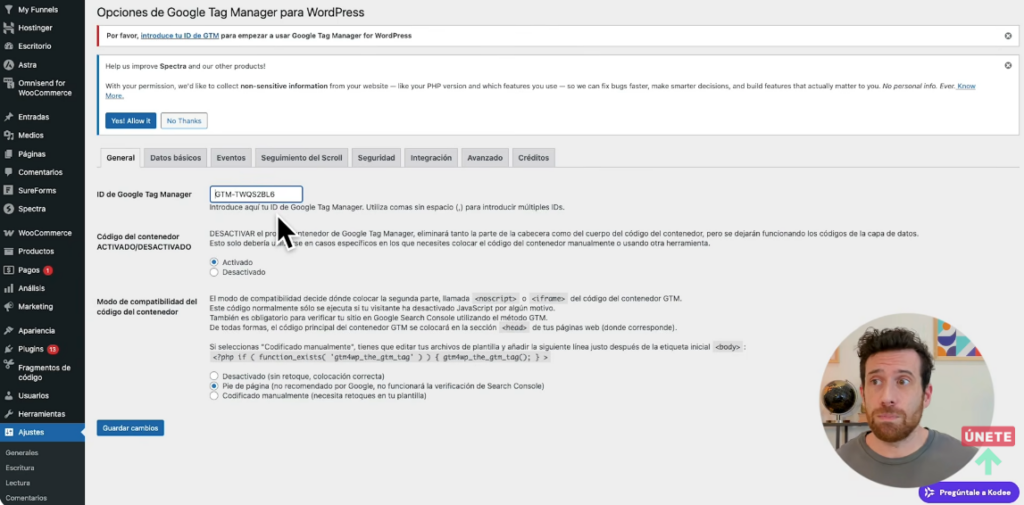Click the Comentarios speech bubble icon
Screen dimensions: 1024x505
(8, 172)
